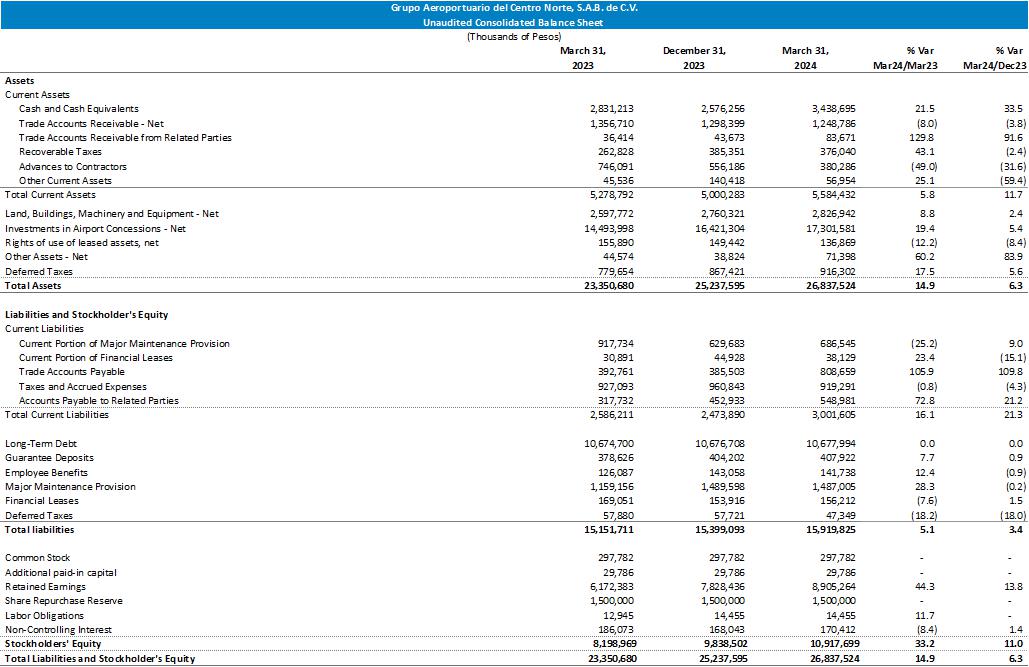Click the value 548,981
This screenshot has width=1029, height=667.
(x=837, y=400)
